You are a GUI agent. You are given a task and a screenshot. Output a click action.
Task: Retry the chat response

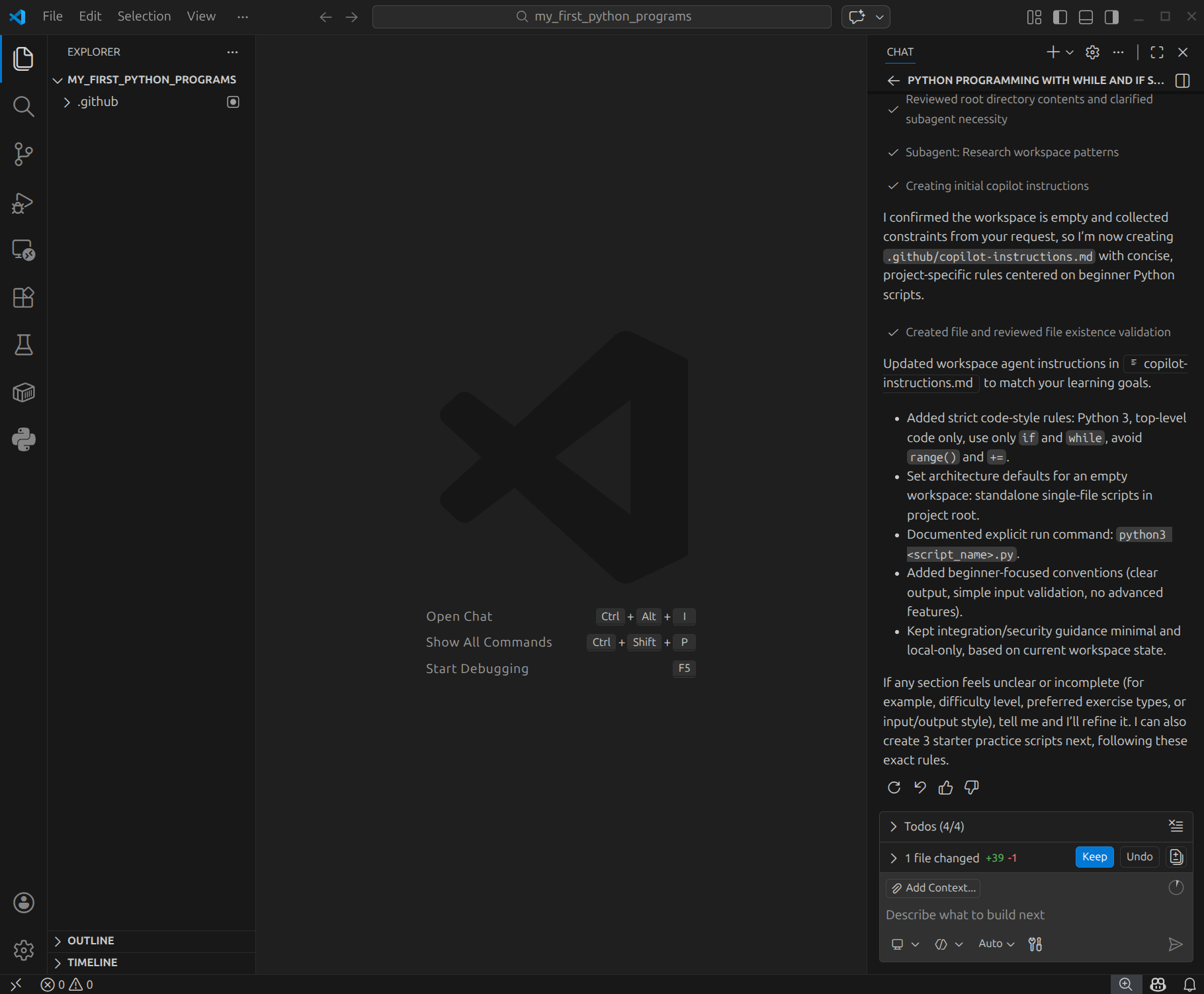pyautogui.click(x=894, y=787)
